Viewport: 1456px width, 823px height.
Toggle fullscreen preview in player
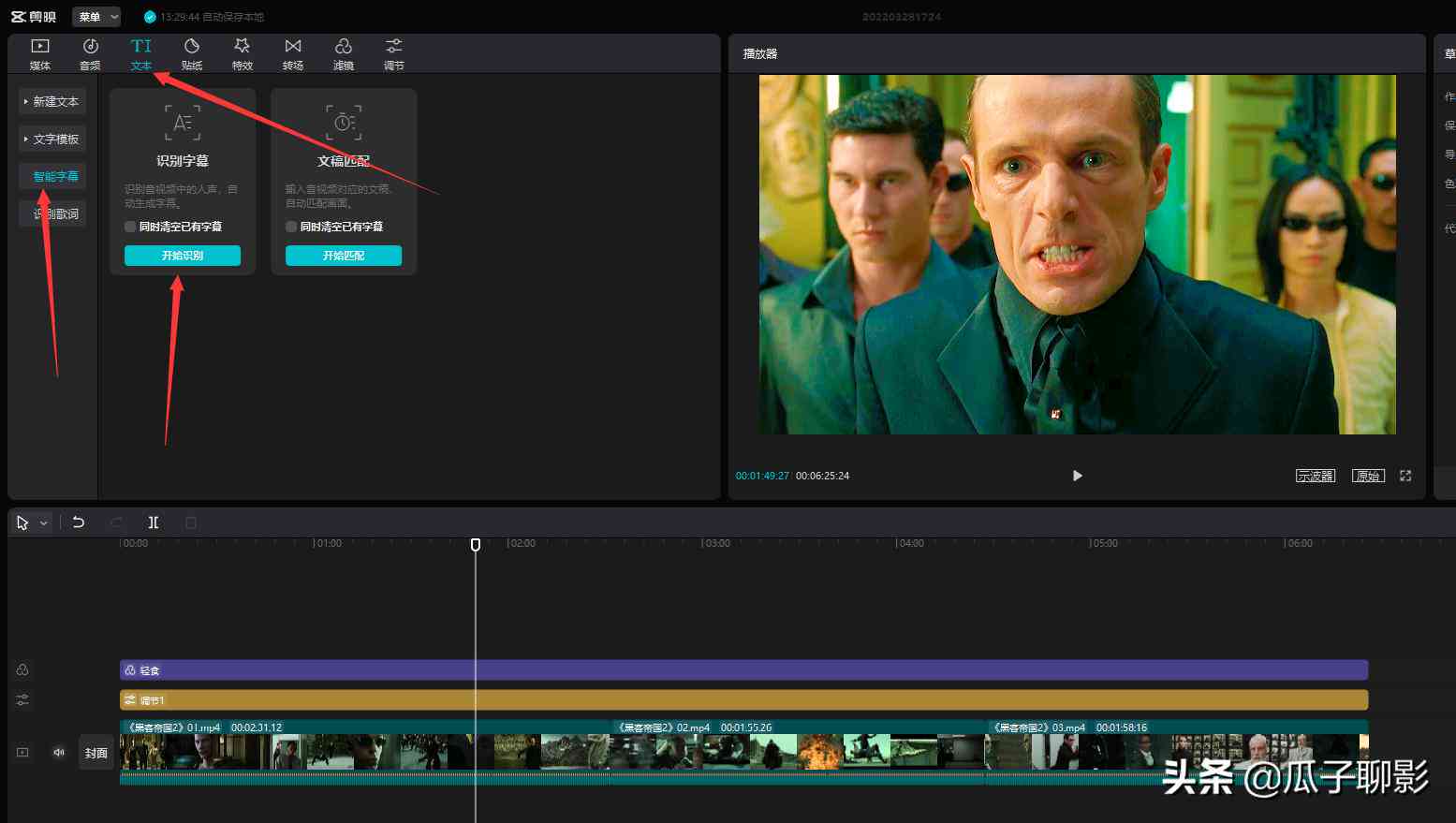[x=1405, y=476]
